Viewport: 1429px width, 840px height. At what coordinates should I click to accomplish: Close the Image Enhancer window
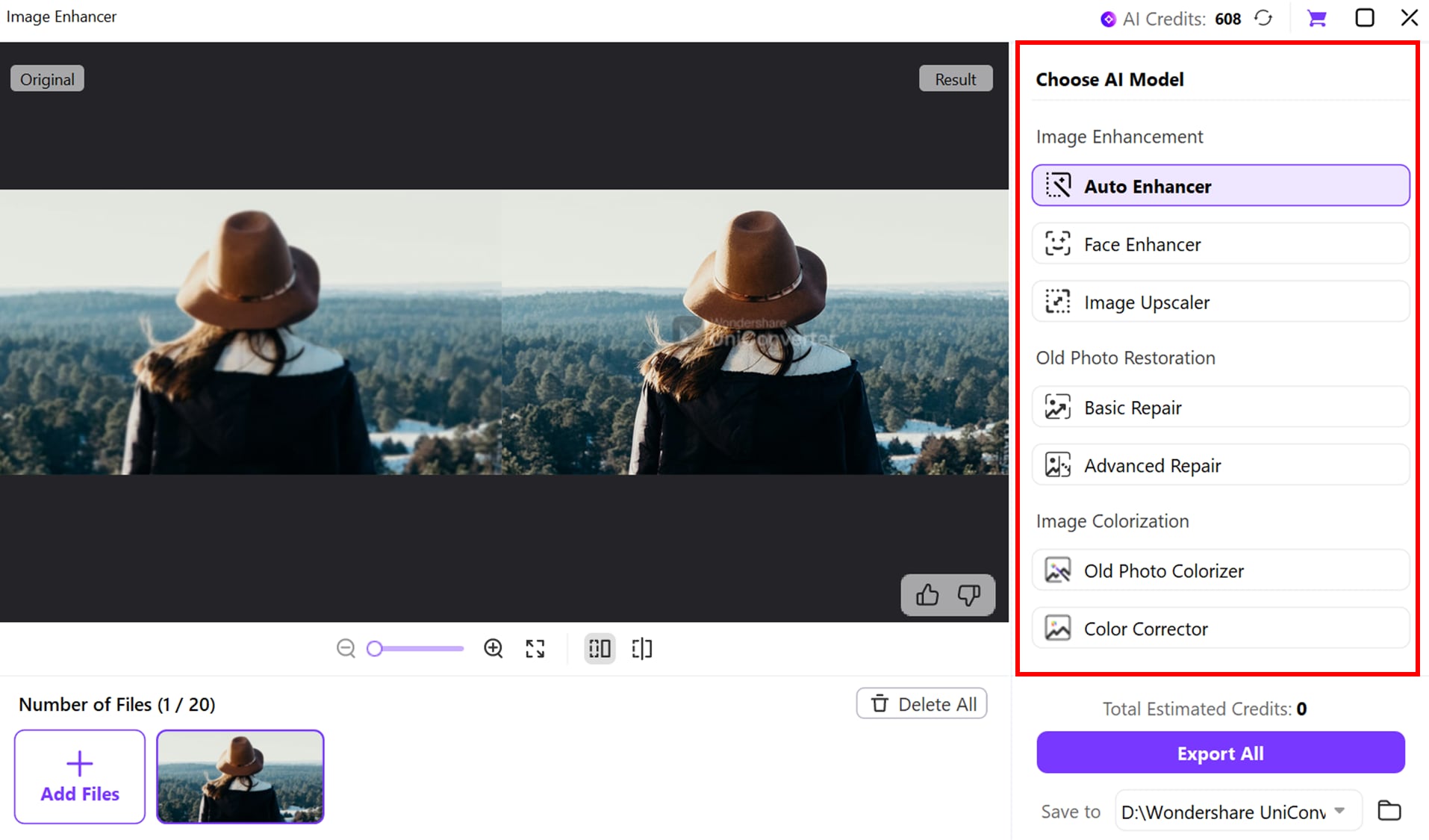coord(1409,18)
